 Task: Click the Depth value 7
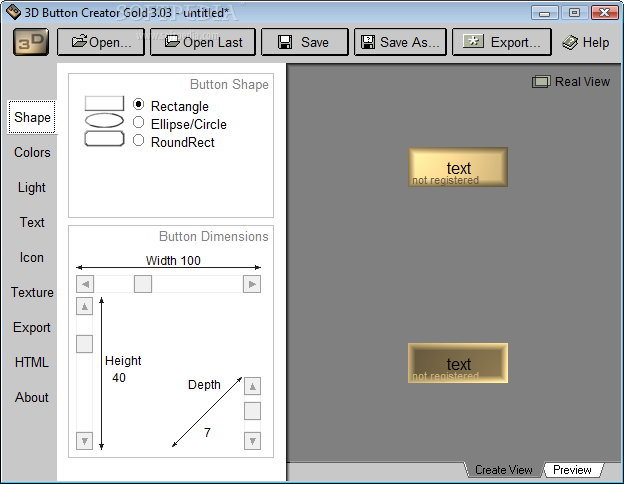(207, 432)
